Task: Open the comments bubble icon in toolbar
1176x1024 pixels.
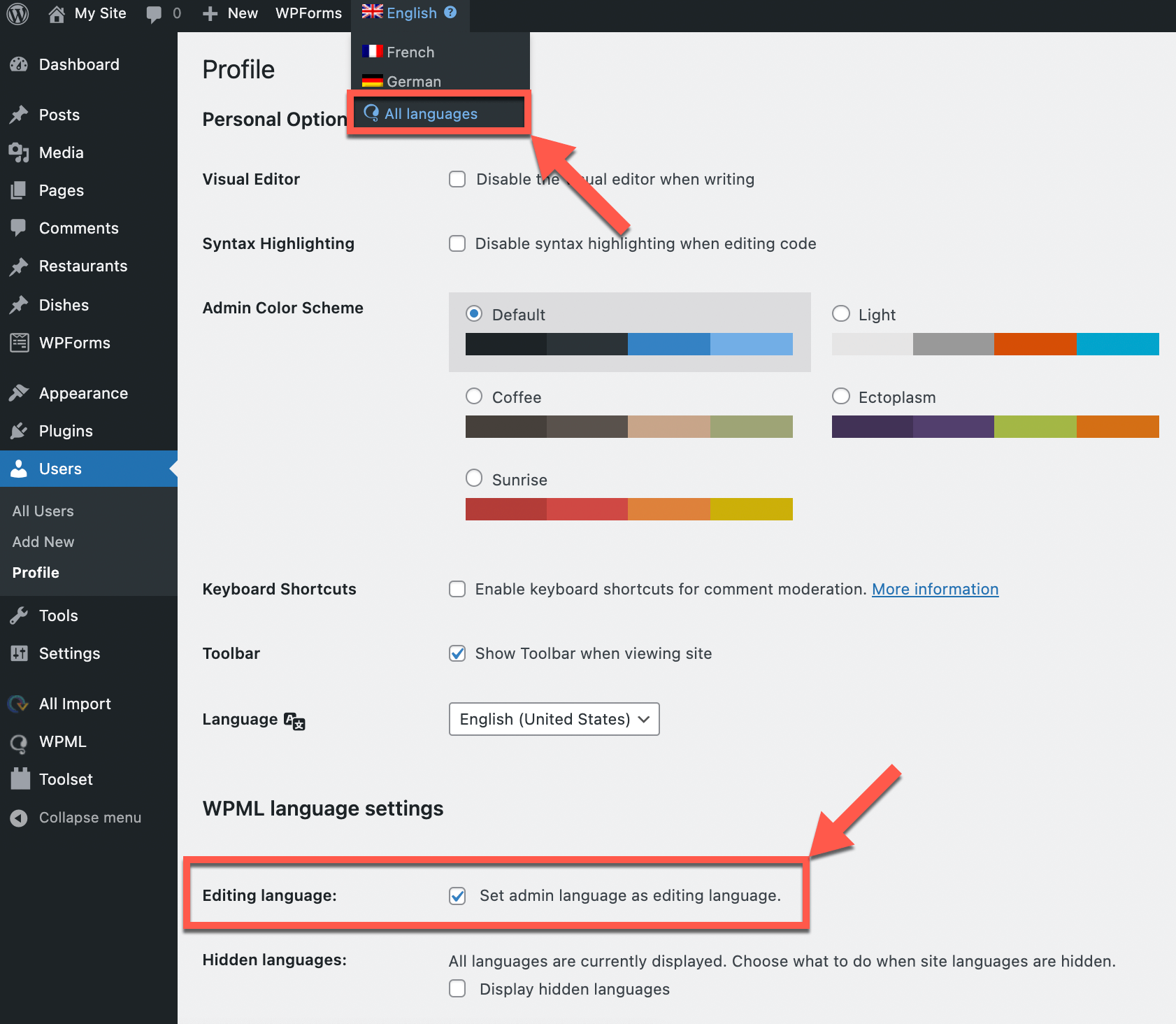Action: coord(155,14)
